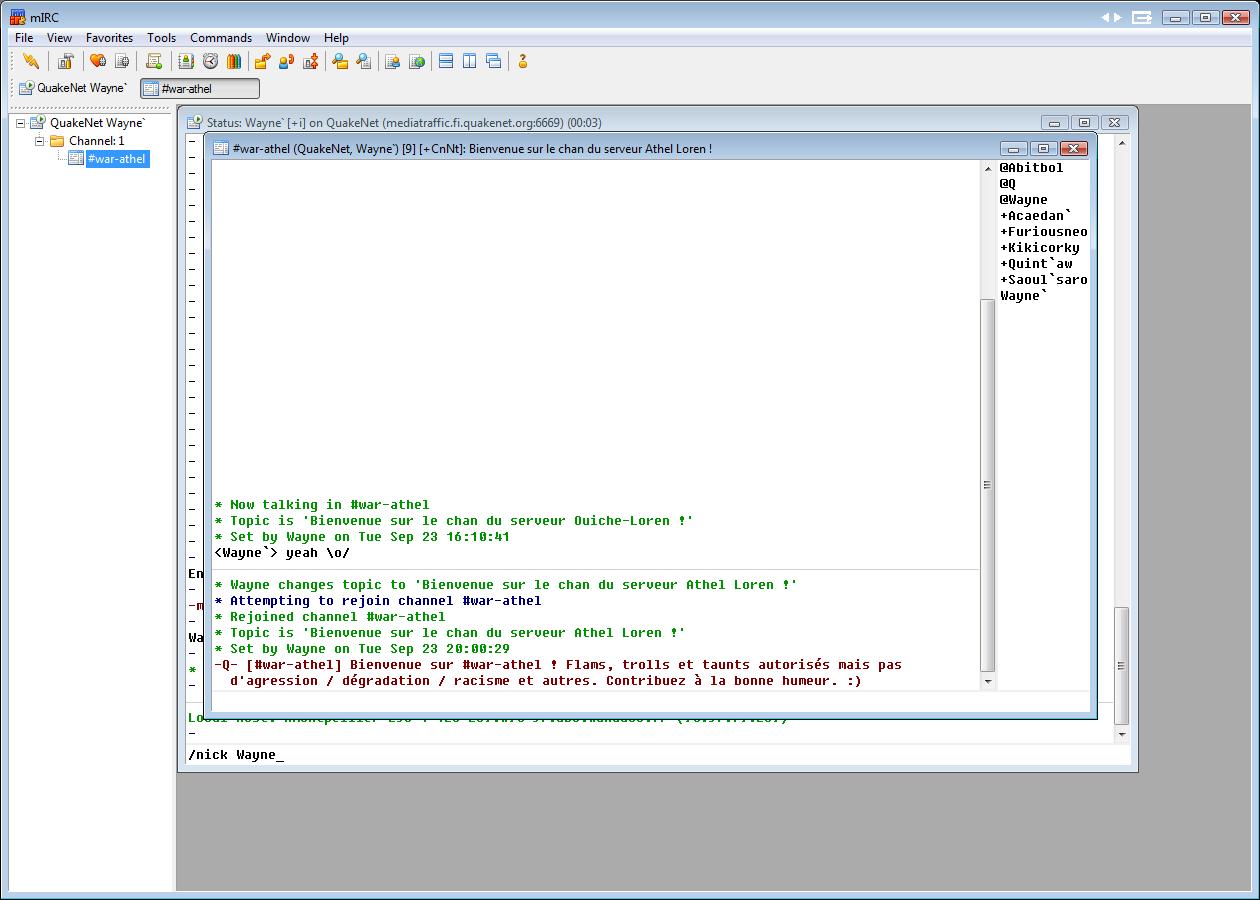Open the Window menu
Viewport: 1260px width, 900px height.
pyautogui.click(x=288, y=38)
